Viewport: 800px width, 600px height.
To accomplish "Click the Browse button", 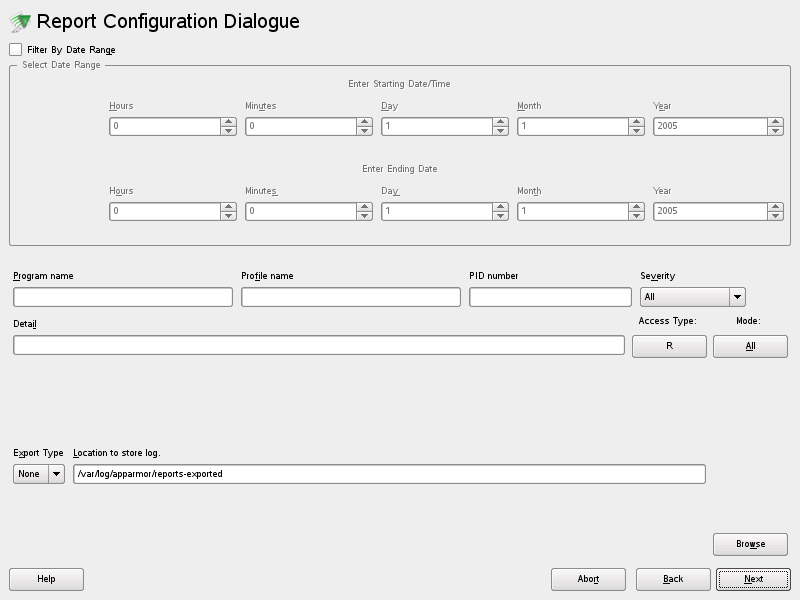I will [x=750, y=544].
